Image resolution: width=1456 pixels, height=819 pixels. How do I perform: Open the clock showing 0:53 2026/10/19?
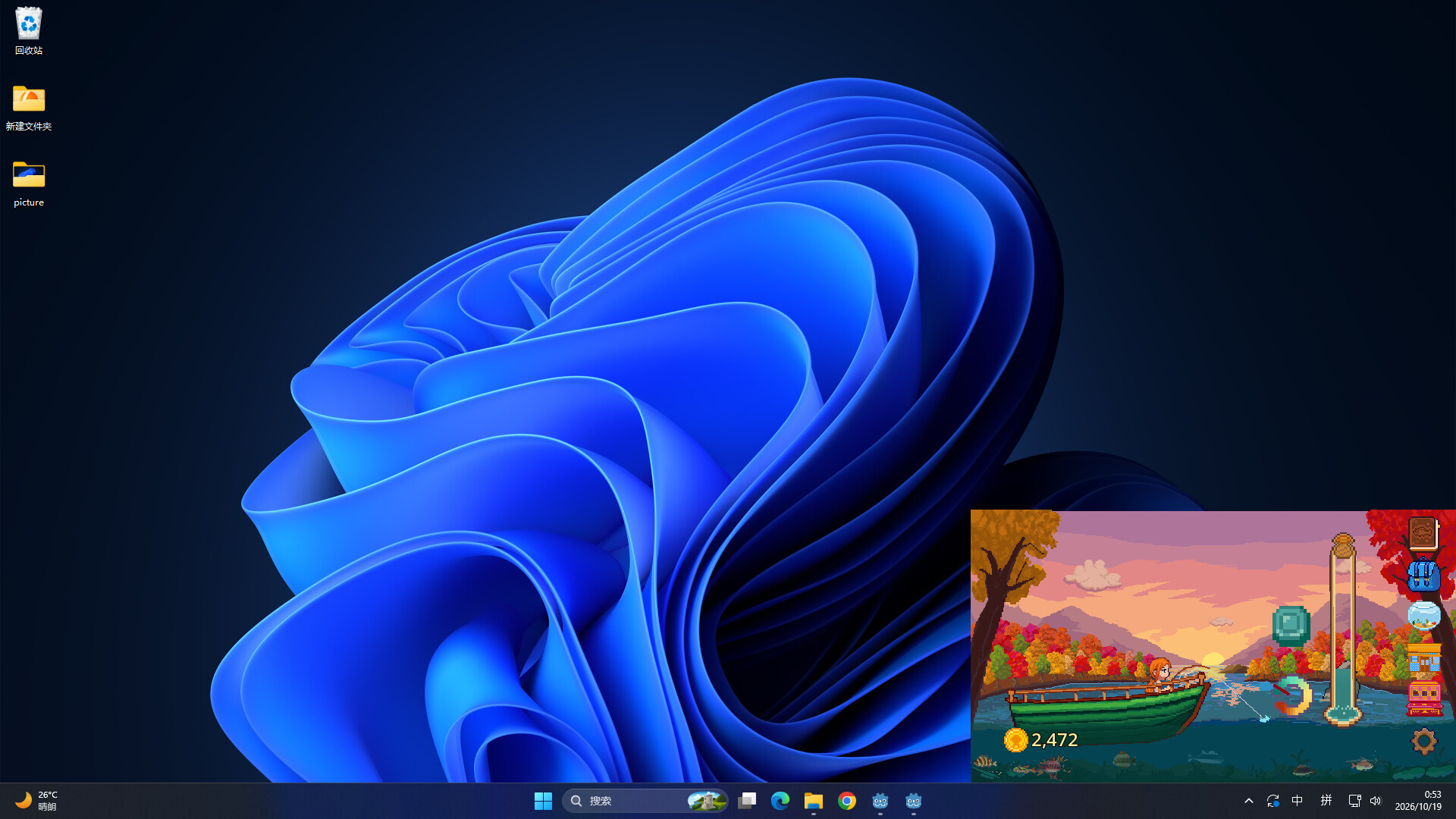tap(1418, 801)
